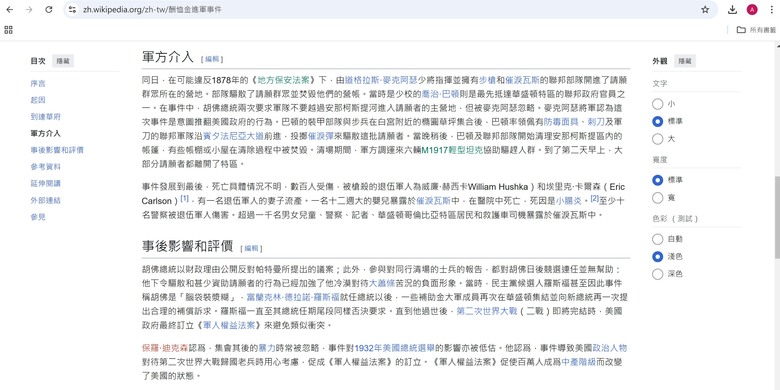Open the 暴力 link
The image size is (780, 390).
click(267, 348)
